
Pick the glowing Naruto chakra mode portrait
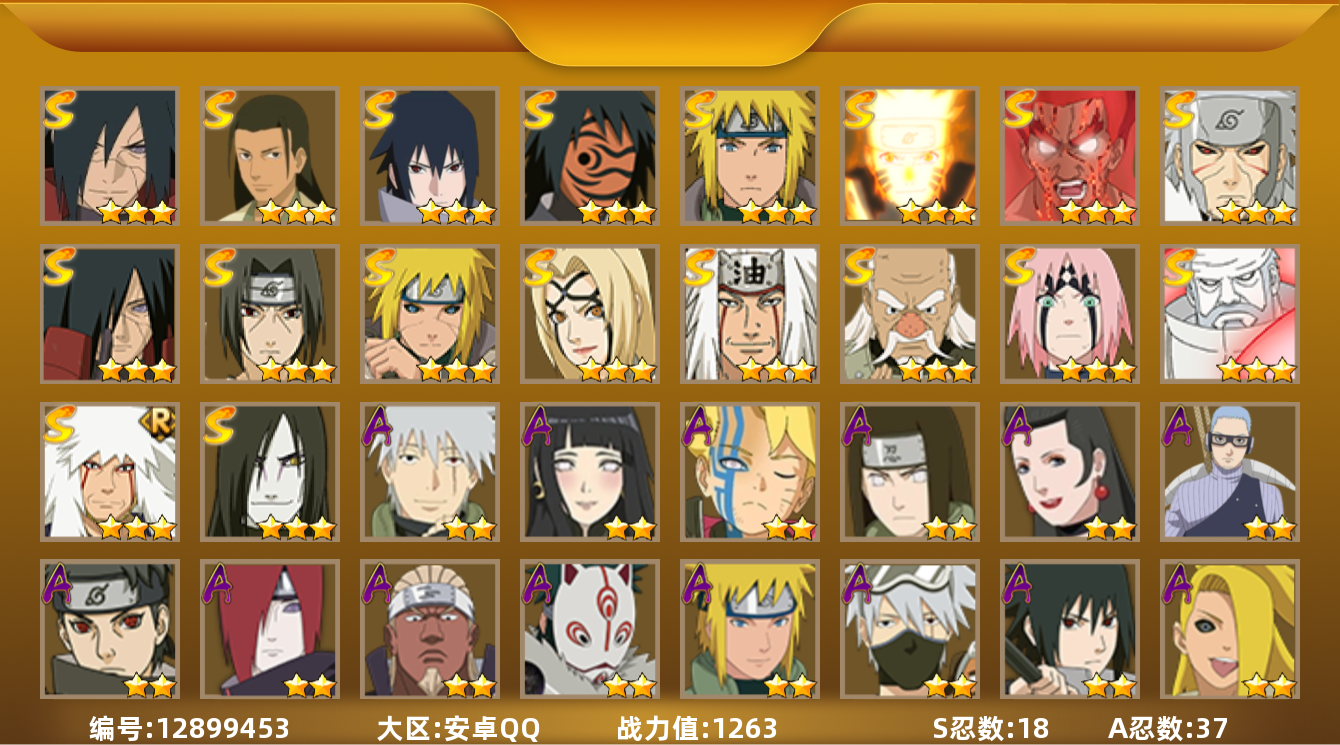[x=909, y=156]
